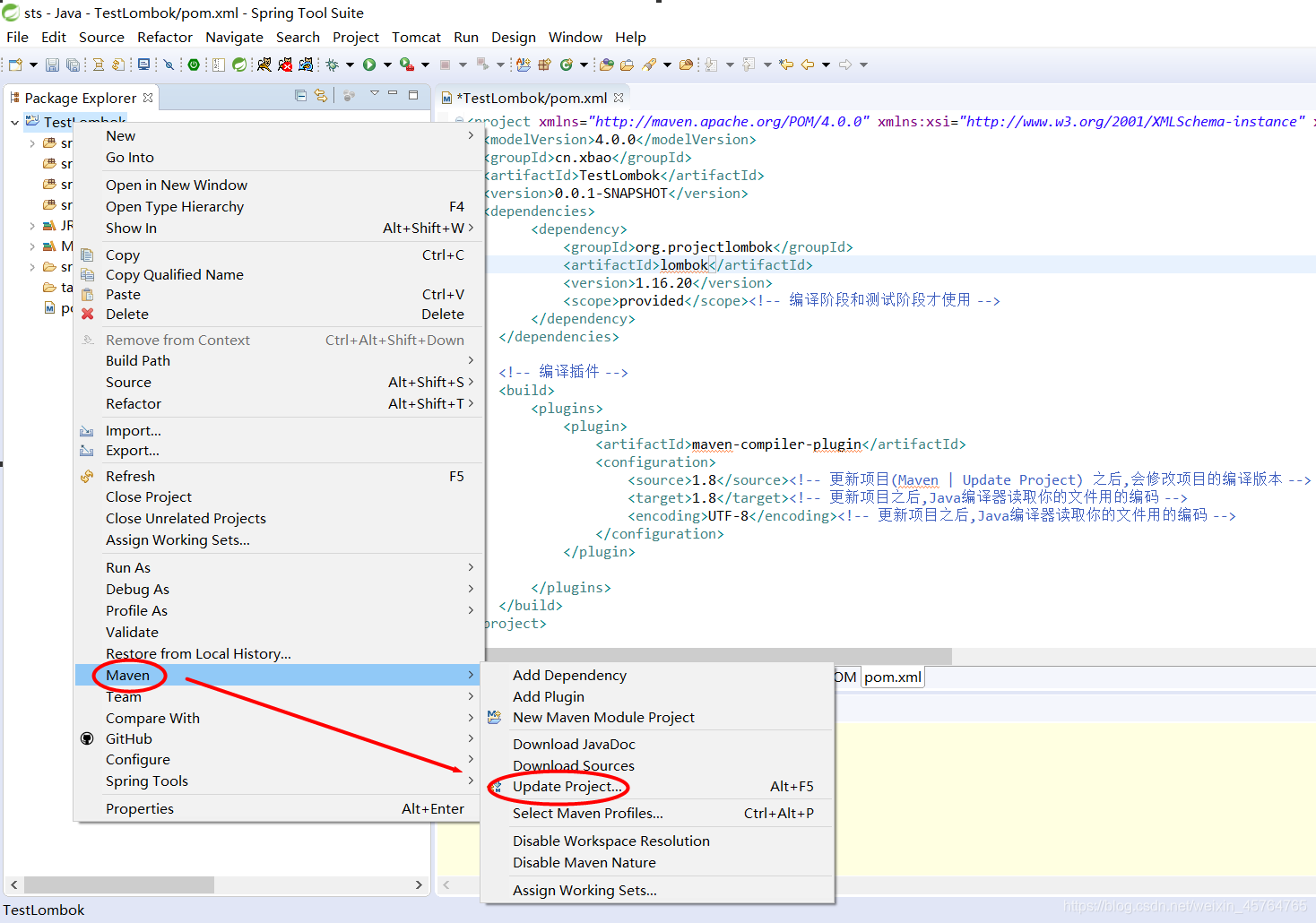Toggle Link with Editor in Package Explorer
This screenshot has width=1316, height=923.
(x=321, y=94)
